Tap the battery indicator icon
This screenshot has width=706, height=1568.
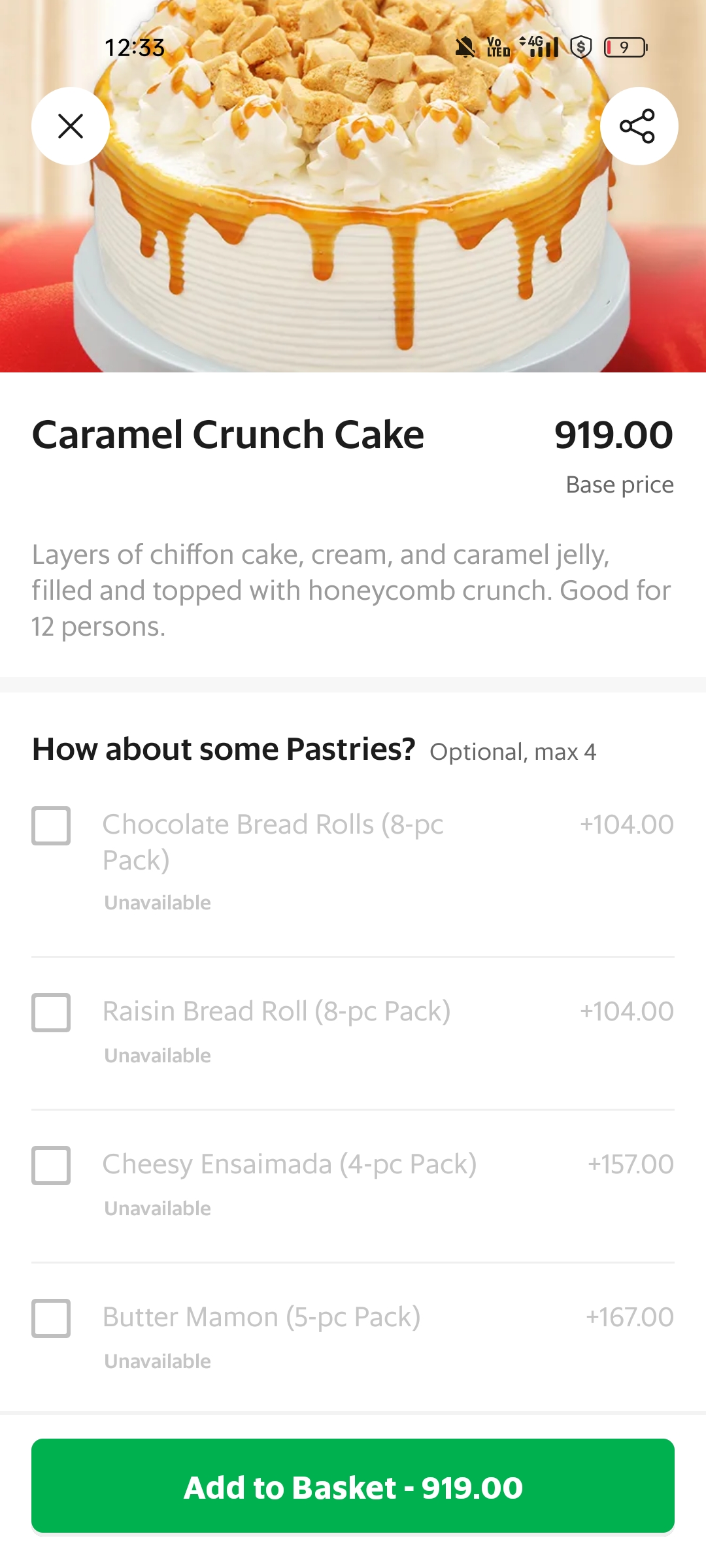click(625, 47)
